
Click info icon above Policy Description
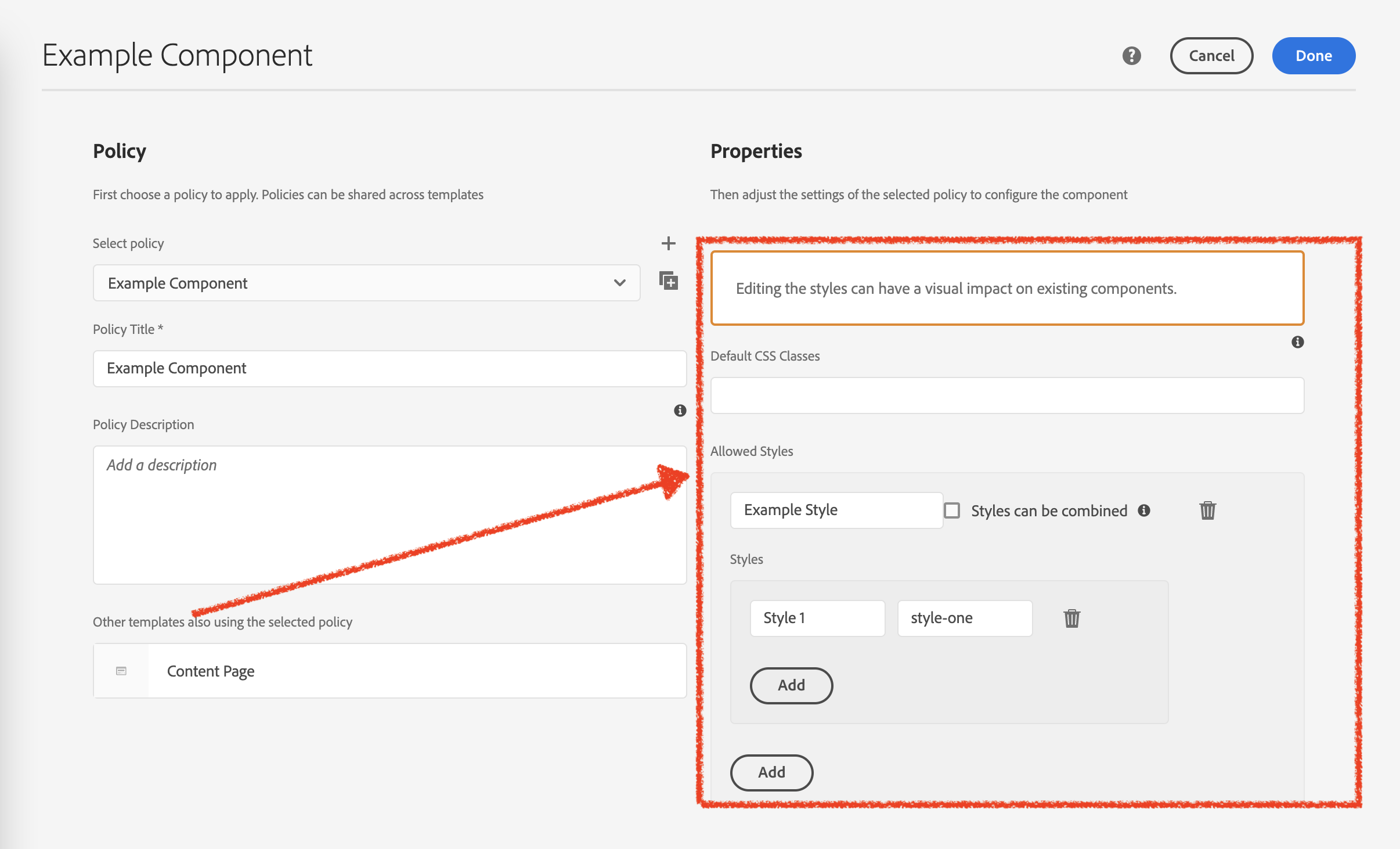[x=680, y=411]
